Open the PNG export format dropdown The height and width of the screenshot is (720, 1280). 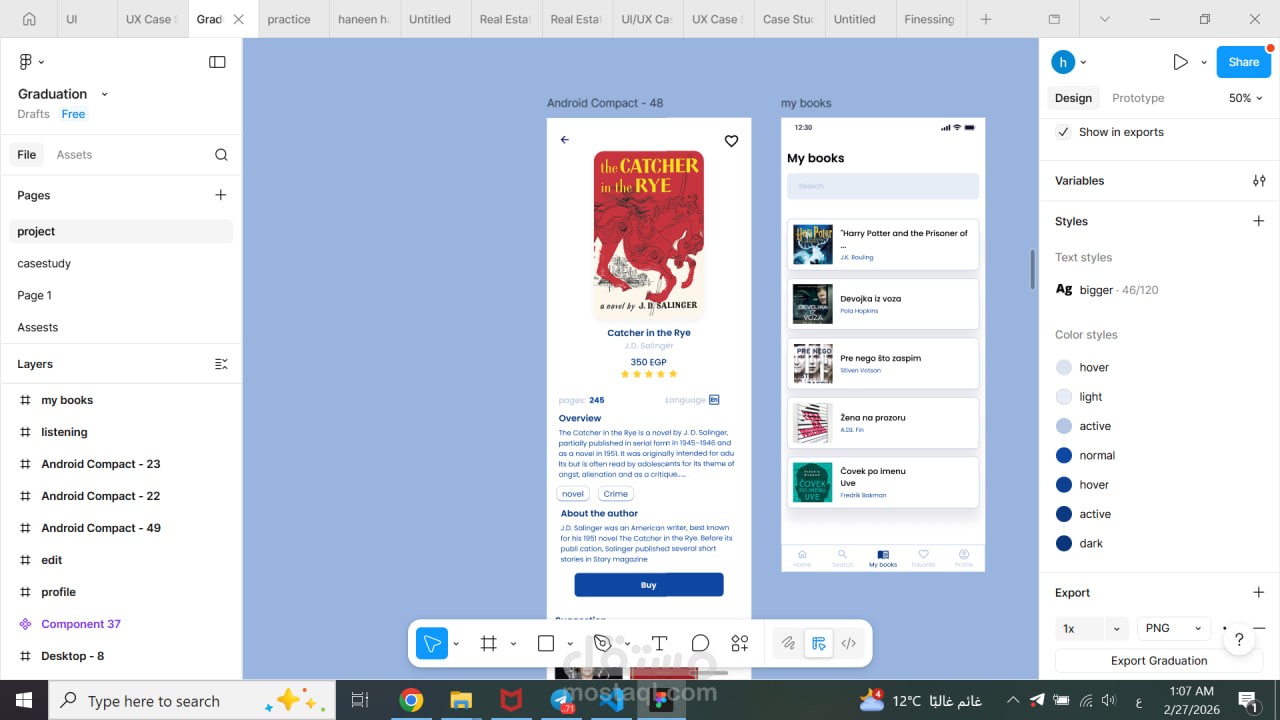coord(1174,628)
